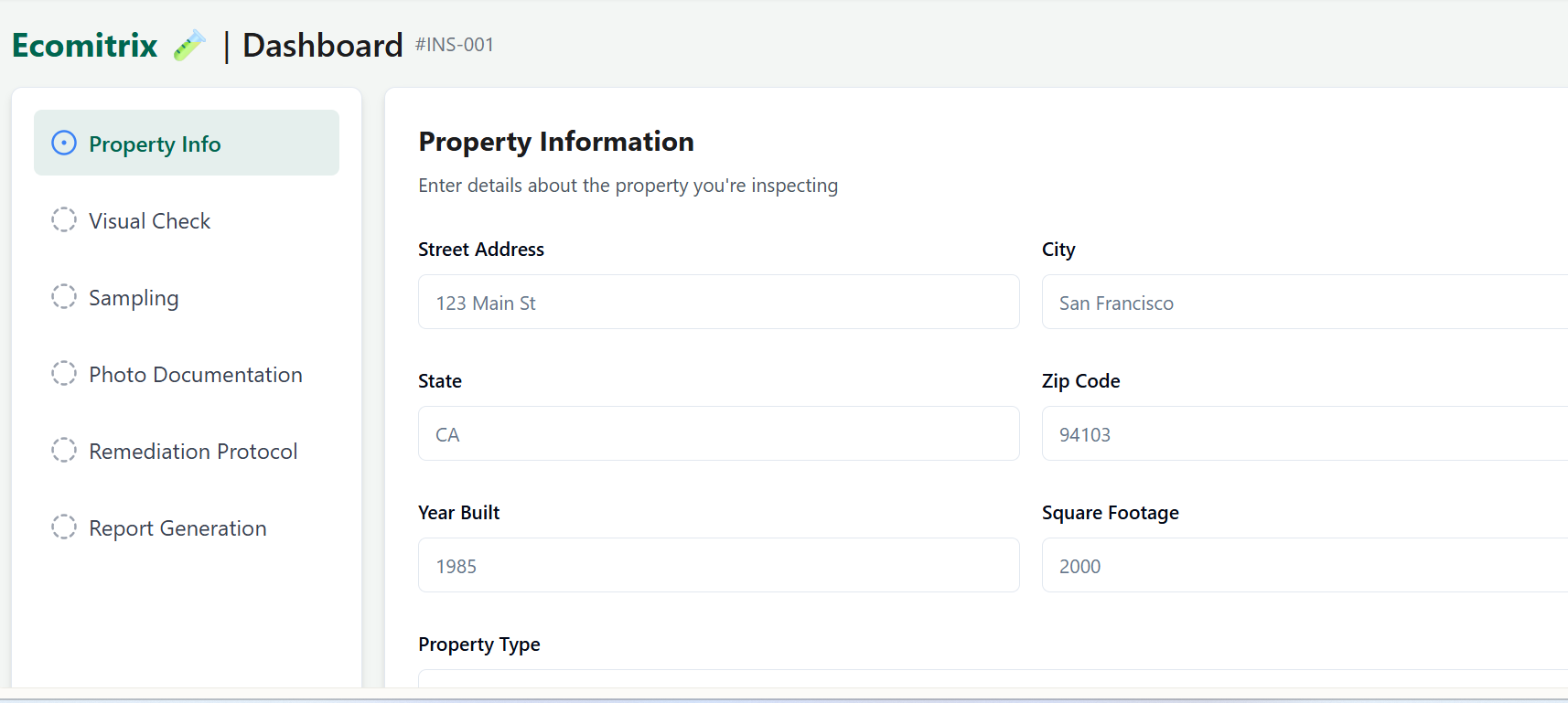This screenshot has height=703, width=1568.
Task: Click the Sampling dashed circle icon
Action: (x=64, y=296)
